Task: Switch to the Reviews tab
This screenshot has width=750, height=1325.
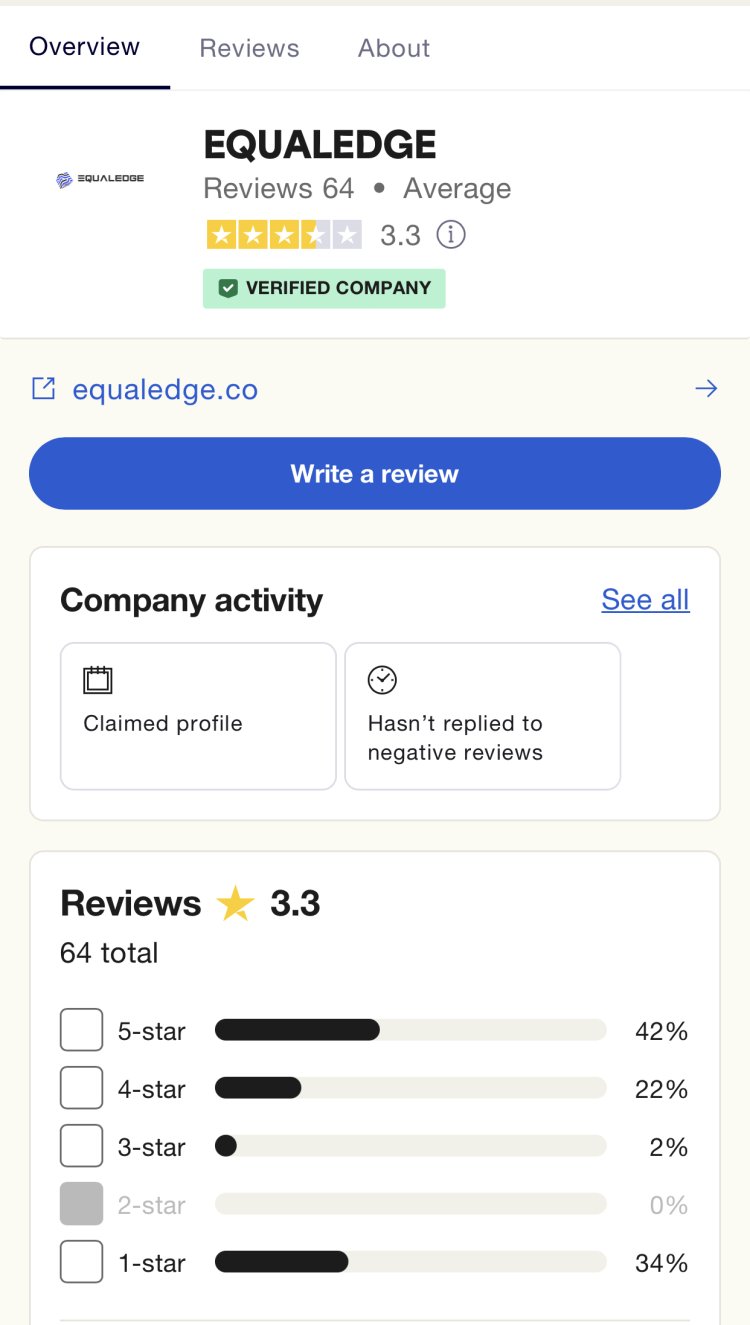Action: point(249,48)
